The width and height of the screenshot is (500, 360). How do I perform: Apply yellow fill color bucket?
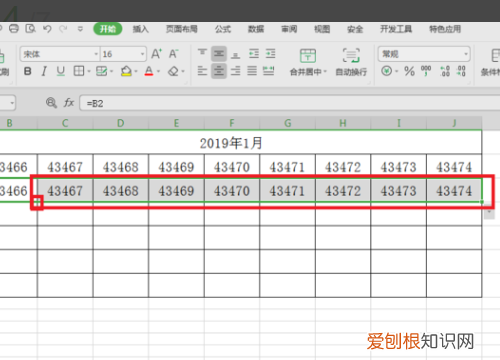coord(126,71)
